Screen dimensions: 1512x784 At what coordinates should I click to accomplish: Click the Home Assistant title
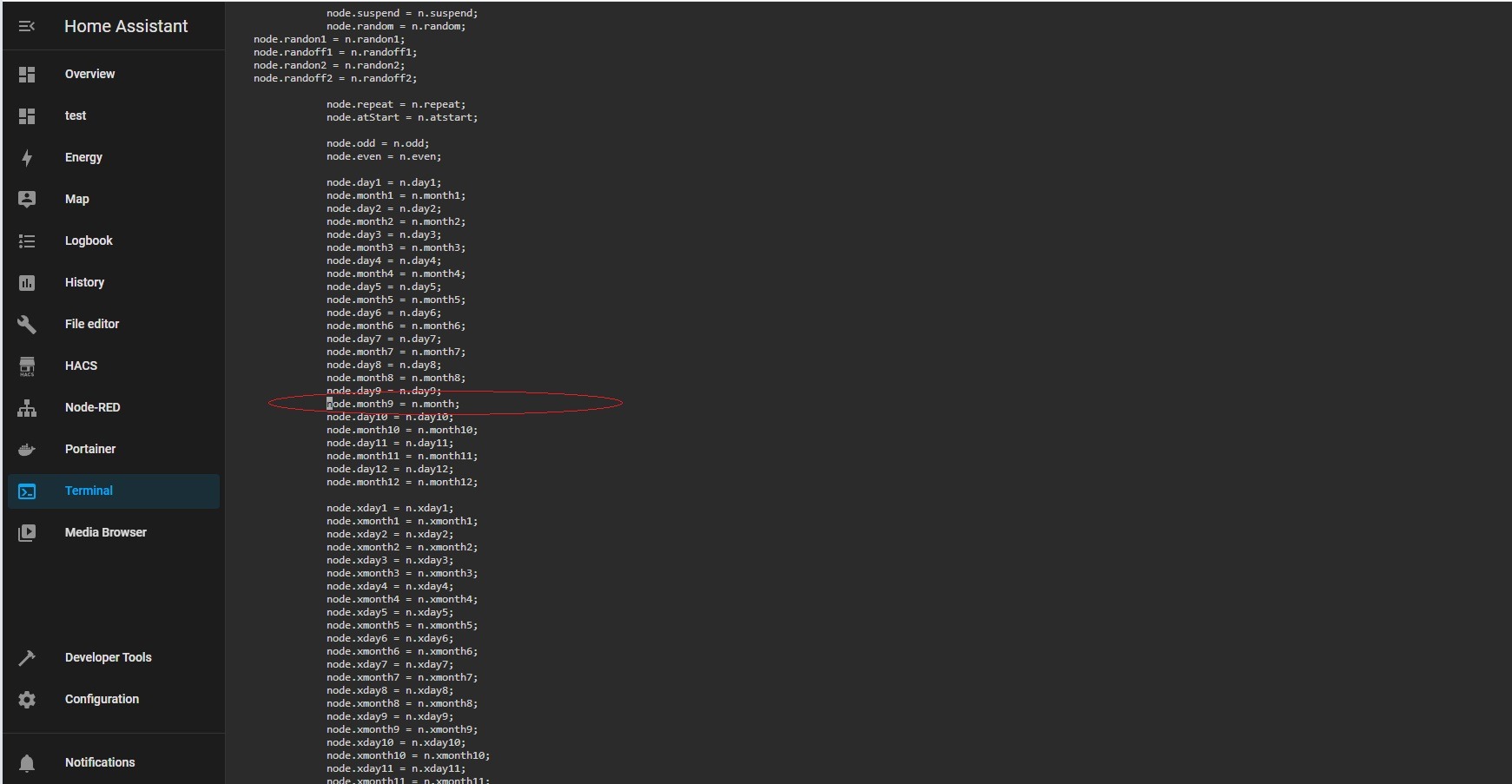coord(126,26)
